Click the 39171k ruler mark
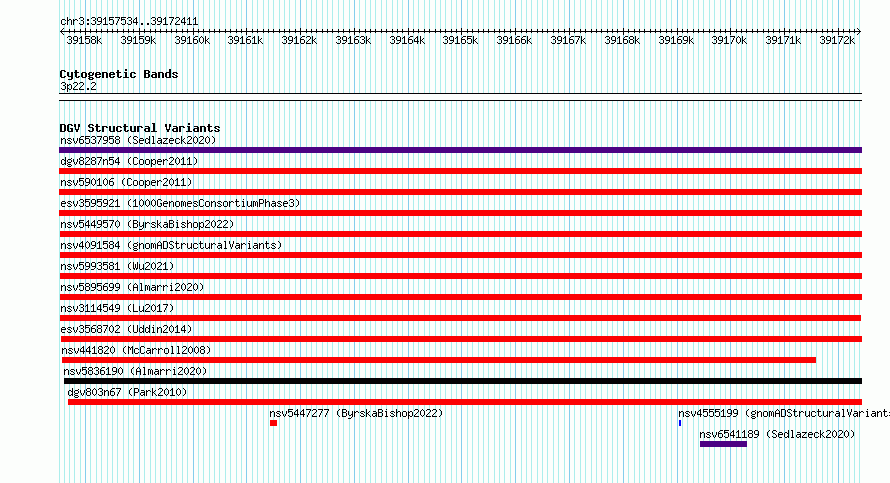The height and width of the screenshot is (483, 890). click(783, 40)
